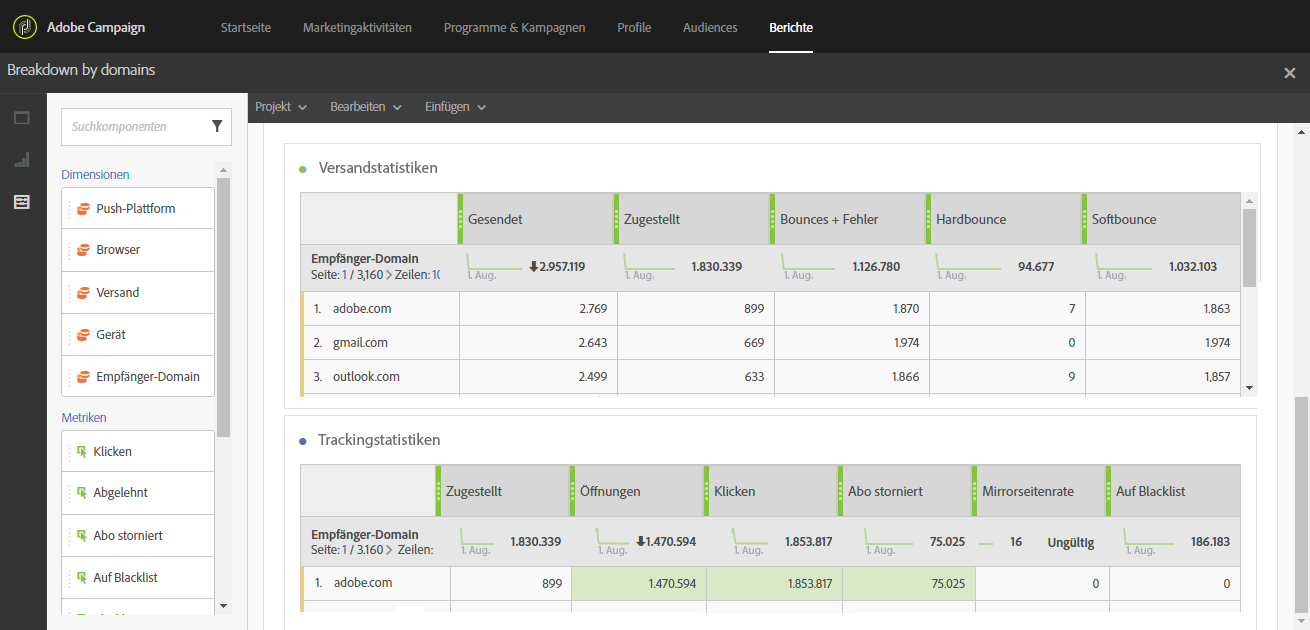The width and height of the screenshot is (1310, 630).
Task: Click the filter funnel icon in search
Action: (x=217, y=126)
